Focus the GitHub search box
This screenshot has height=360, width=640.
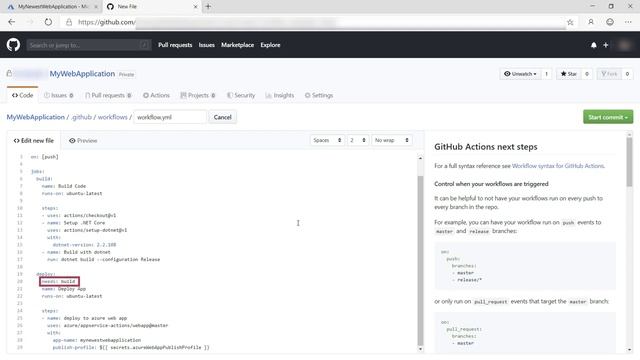(x=89, y=45)
